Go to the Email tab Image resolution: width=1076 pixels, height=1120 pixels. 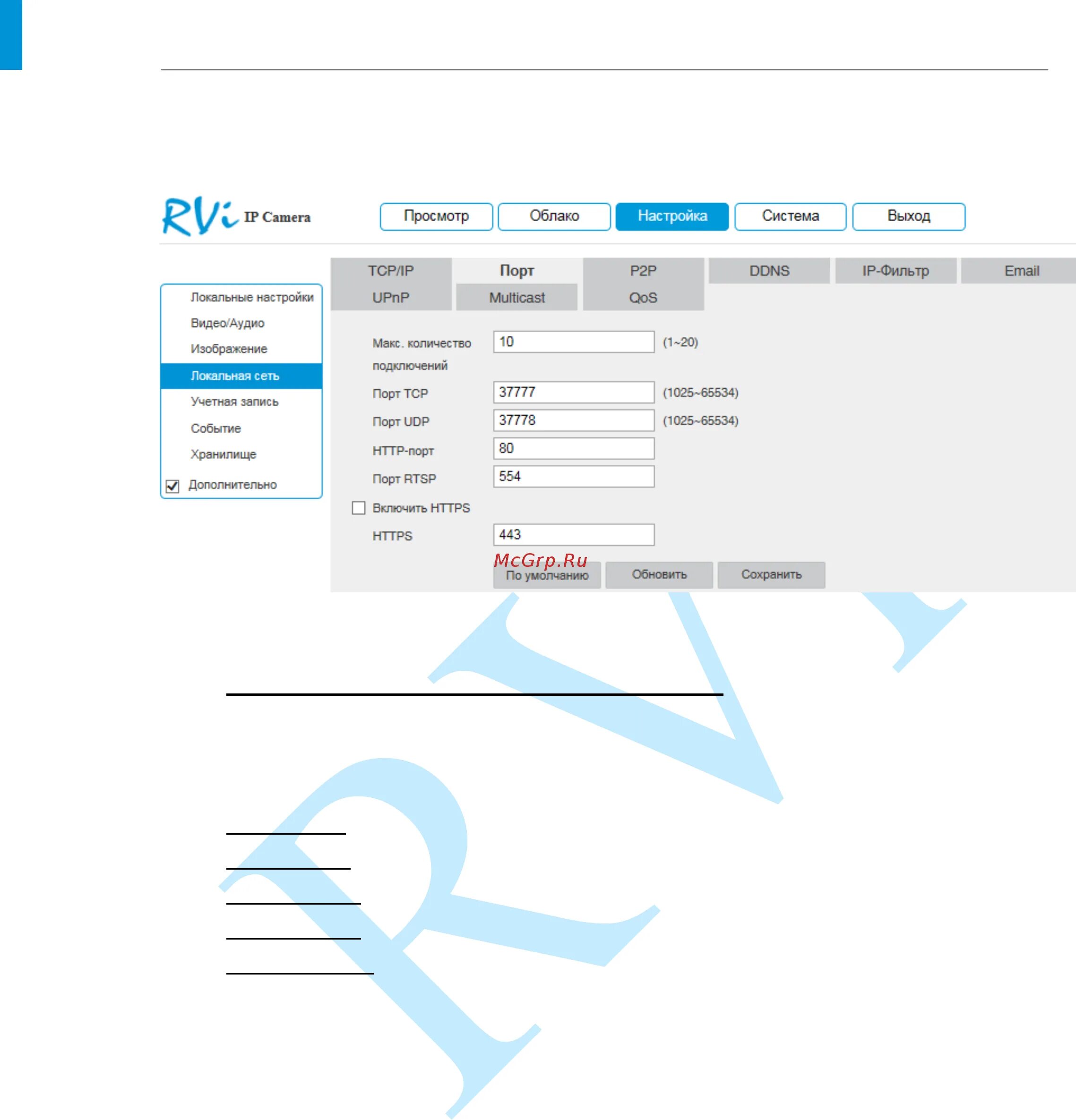(1021, 271)
